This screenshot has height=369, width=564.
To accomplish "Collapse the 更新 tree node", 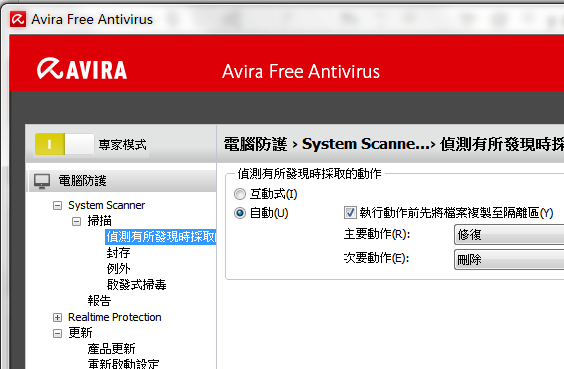I will point(57,333).
